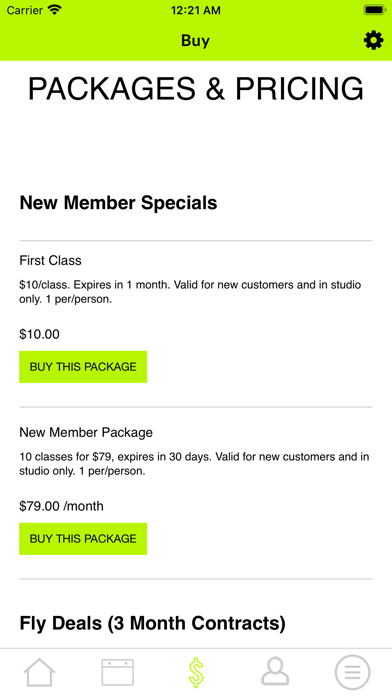This screenshot has width=392, height=696.
Task: Tap the New Member Specials heading
Action: tap(118, 203)
